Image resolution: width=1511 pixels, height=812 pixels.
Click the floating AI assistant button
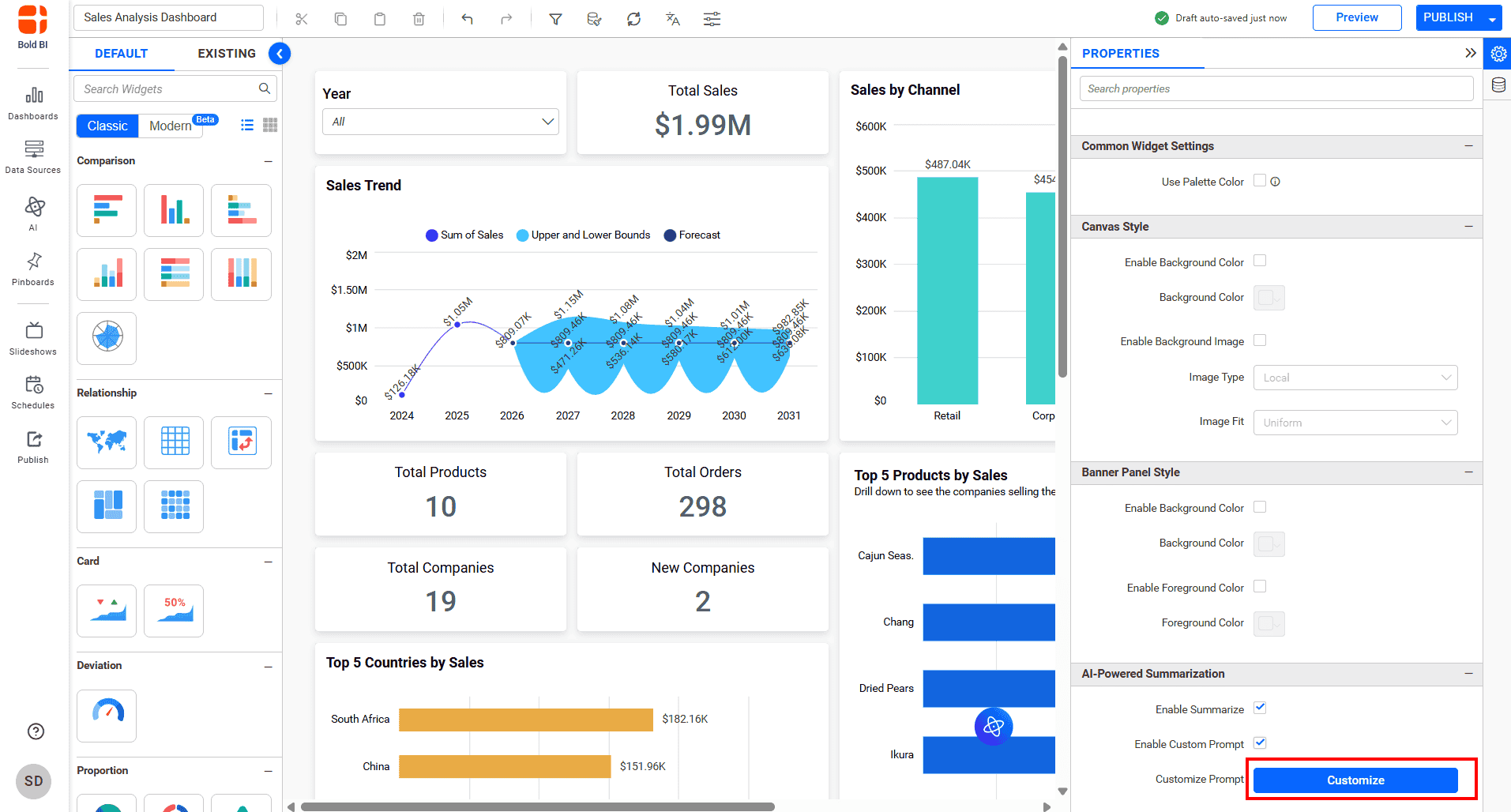994,726
